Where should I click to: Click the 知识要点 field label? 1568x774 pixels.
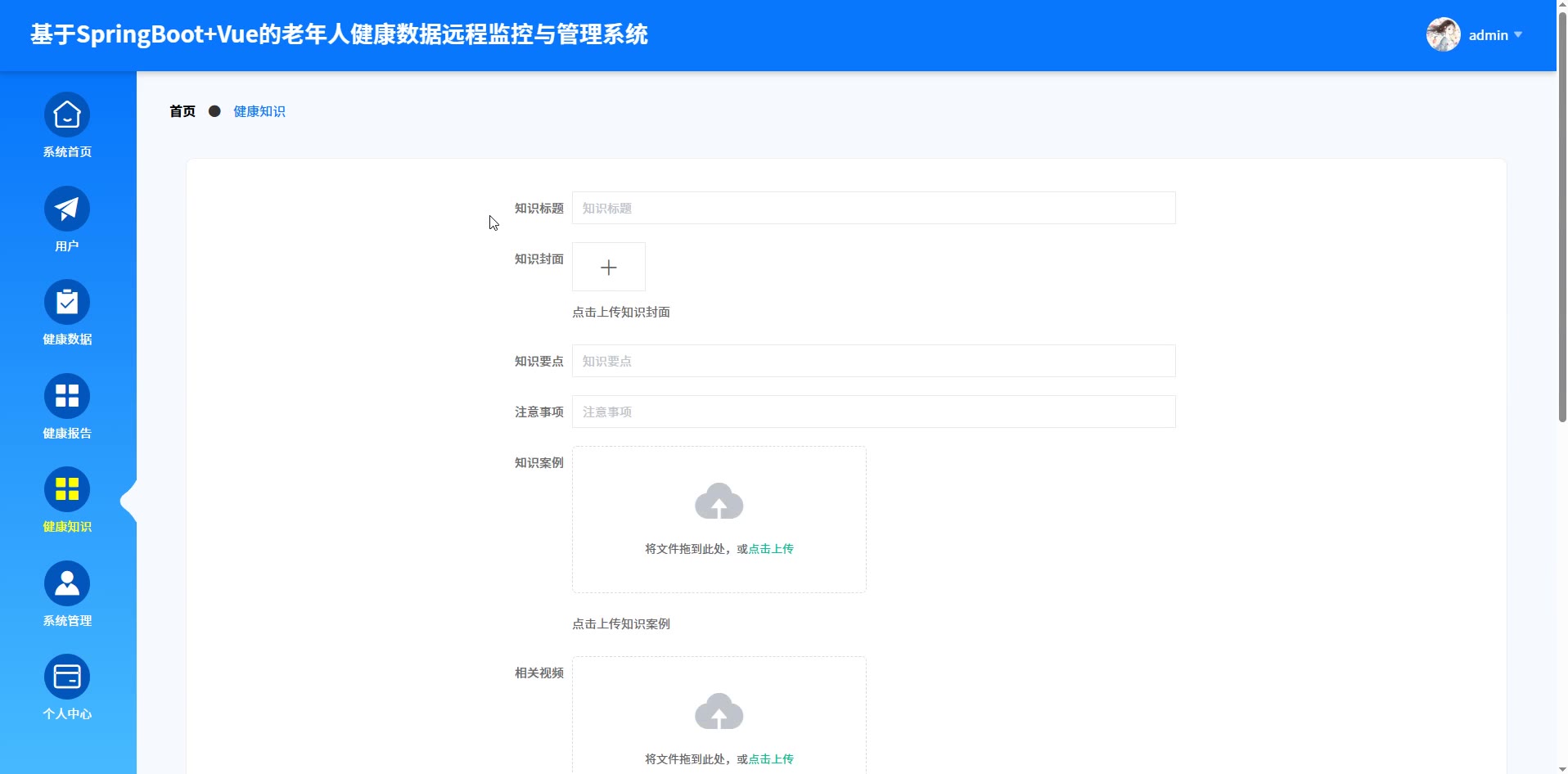539,362
